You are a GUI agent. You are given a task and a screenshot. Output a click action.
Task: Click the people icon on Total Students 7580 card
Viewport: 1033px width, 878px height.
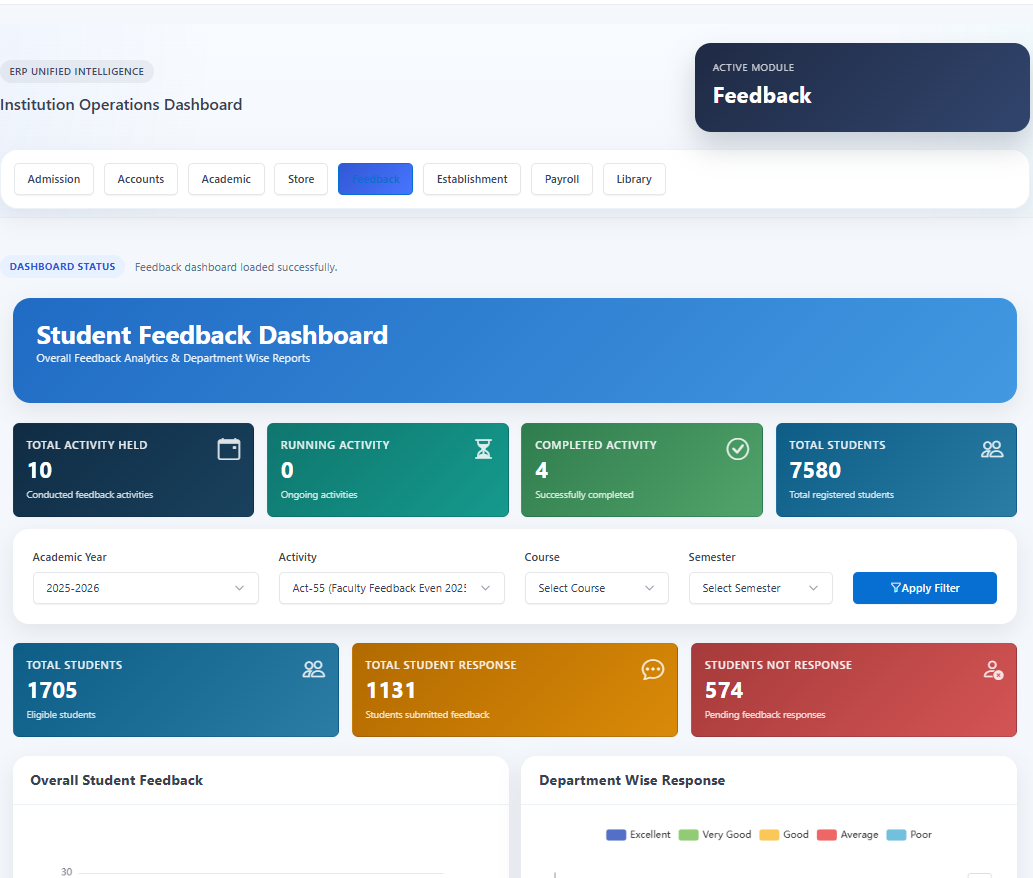[992, 449]
